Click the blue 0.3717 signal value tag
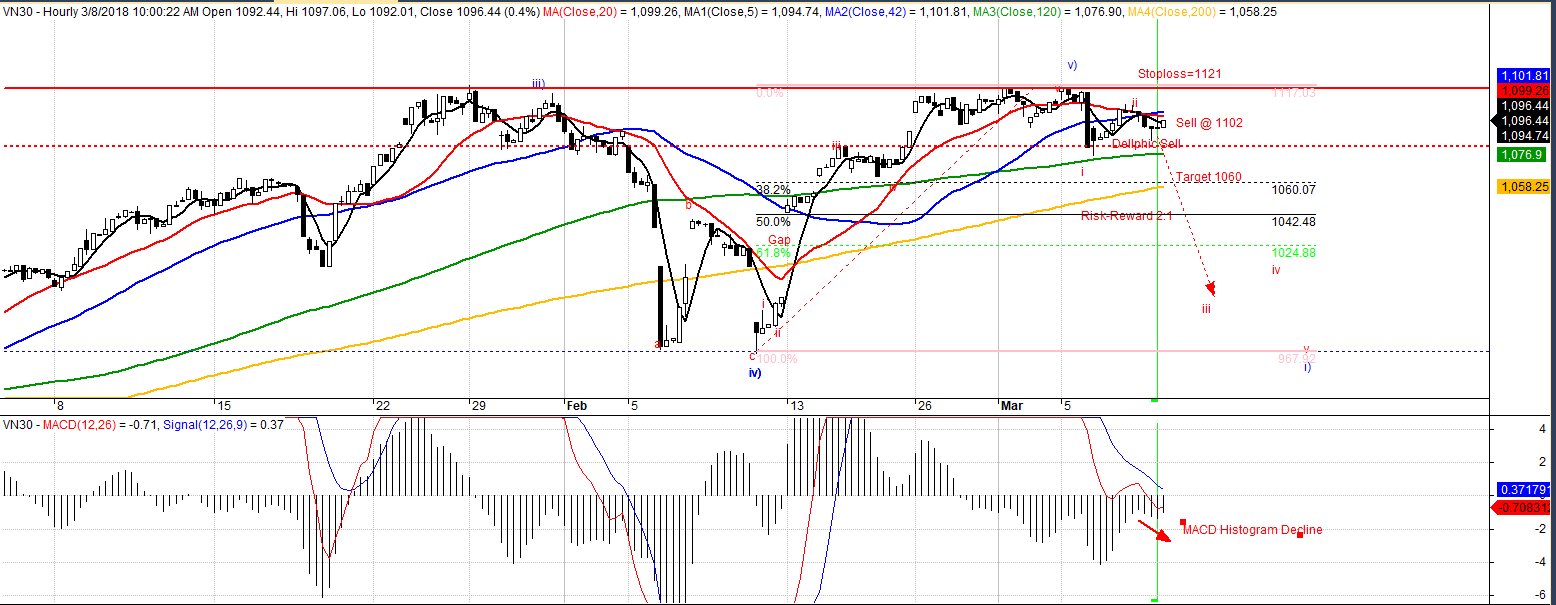Viewport: 1556px width, 605px height. 1523,490
